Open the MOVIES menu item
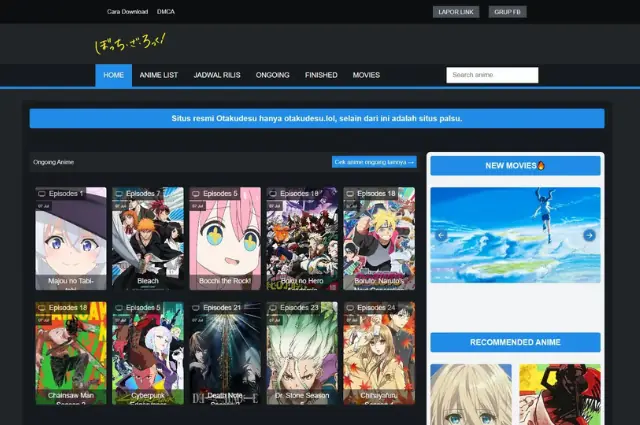This screenshot has height=425, width=640. click(366, 75)
